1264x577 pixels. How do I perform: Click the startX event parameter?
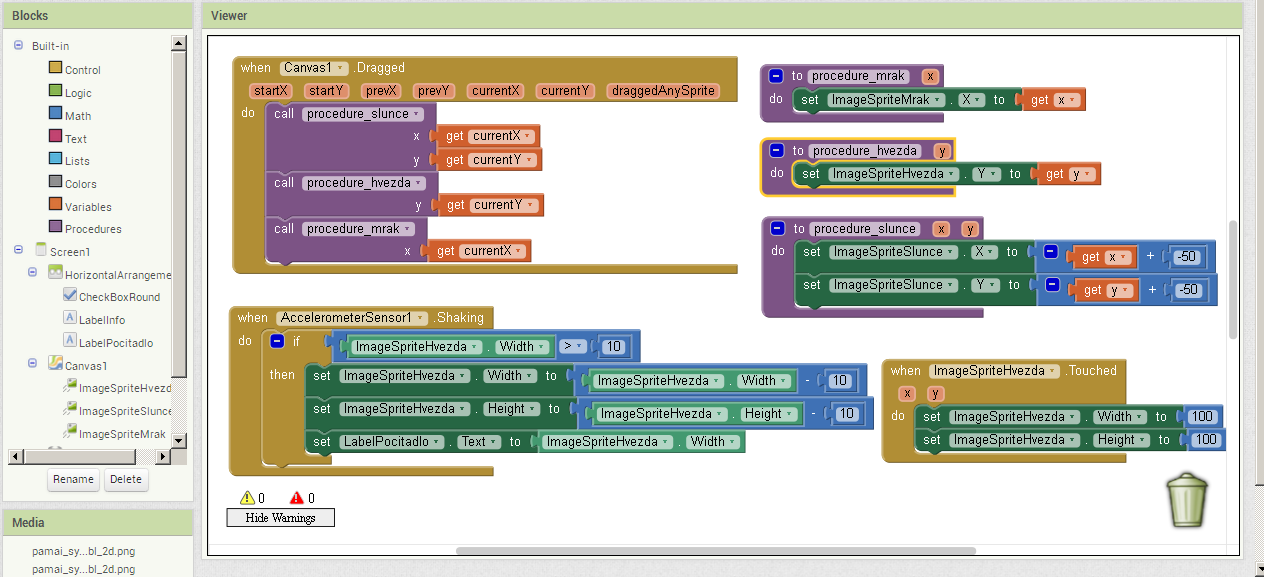[x=271, y=90]
